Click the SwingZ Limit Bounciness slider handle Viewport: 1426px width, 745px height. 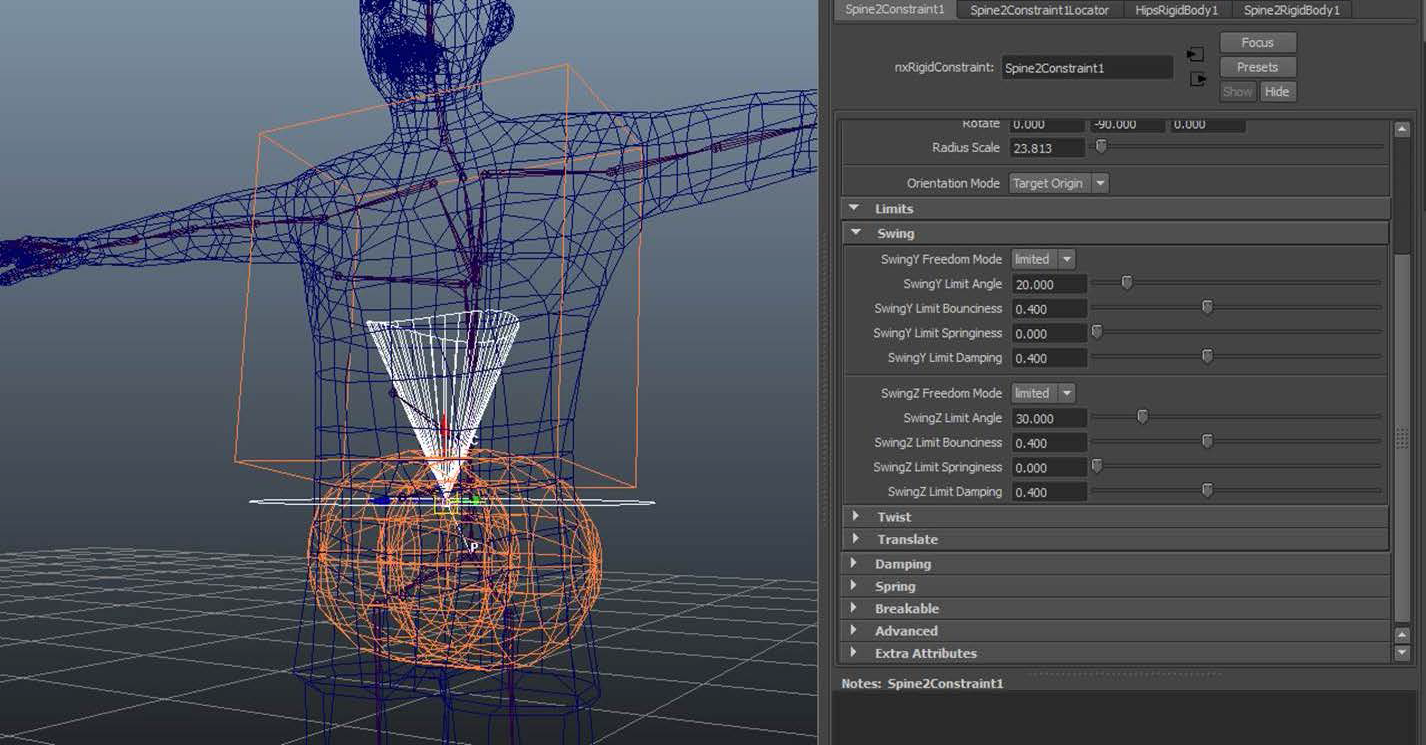[x=1207, y=441]
